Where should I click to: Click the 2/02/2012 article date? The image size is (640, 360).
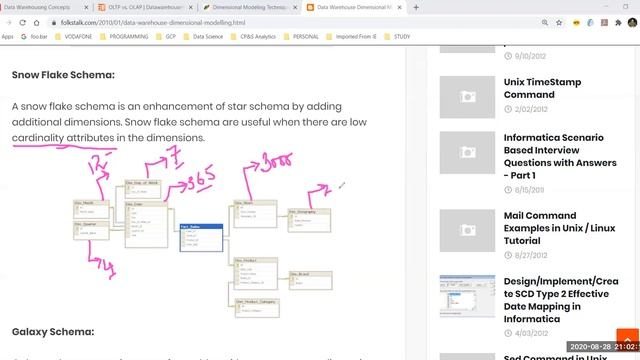click(531, 109)
